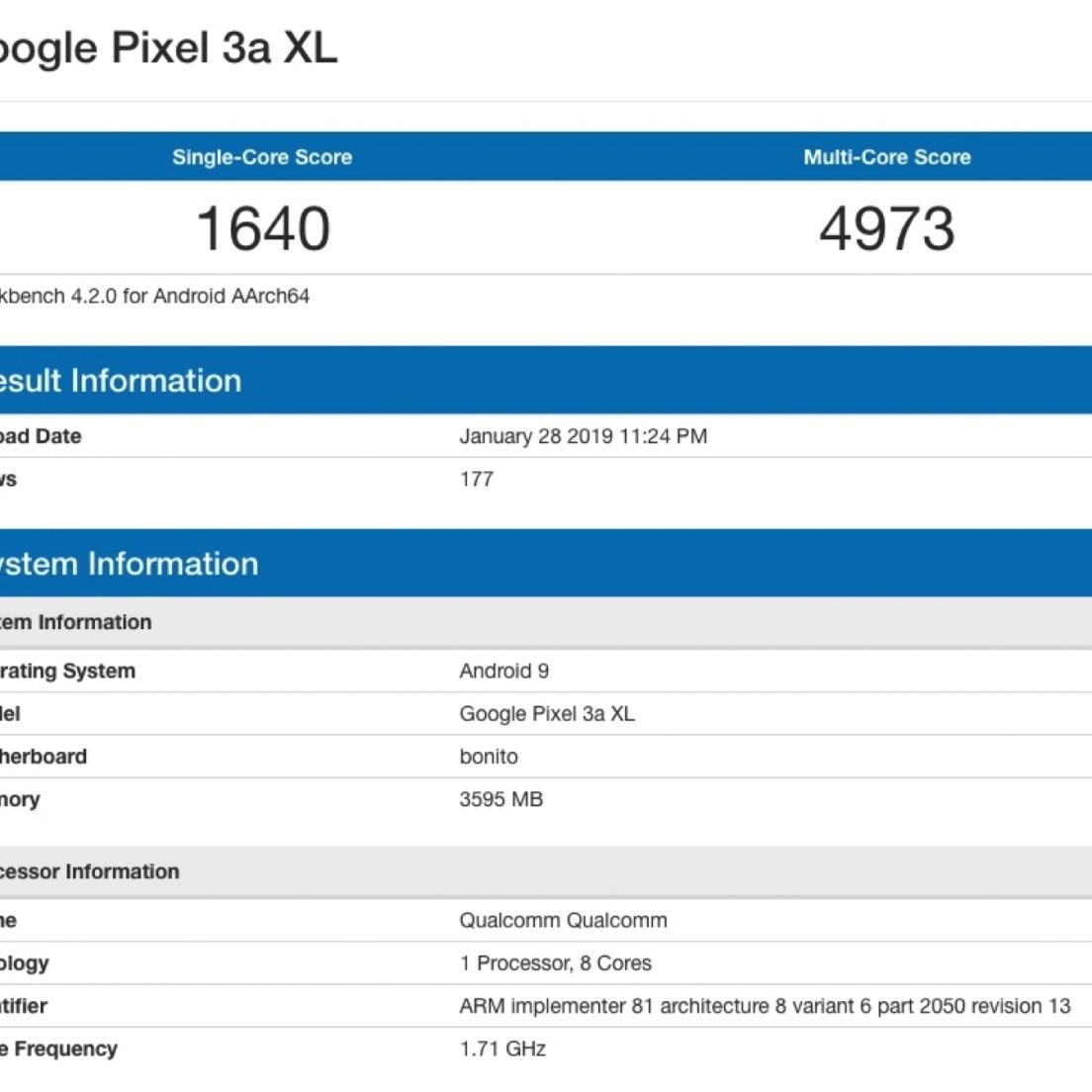The height and width of the screenshot is (1092, 1092).
Task: Select the Android 9 value
Action: tap(503, 671)
